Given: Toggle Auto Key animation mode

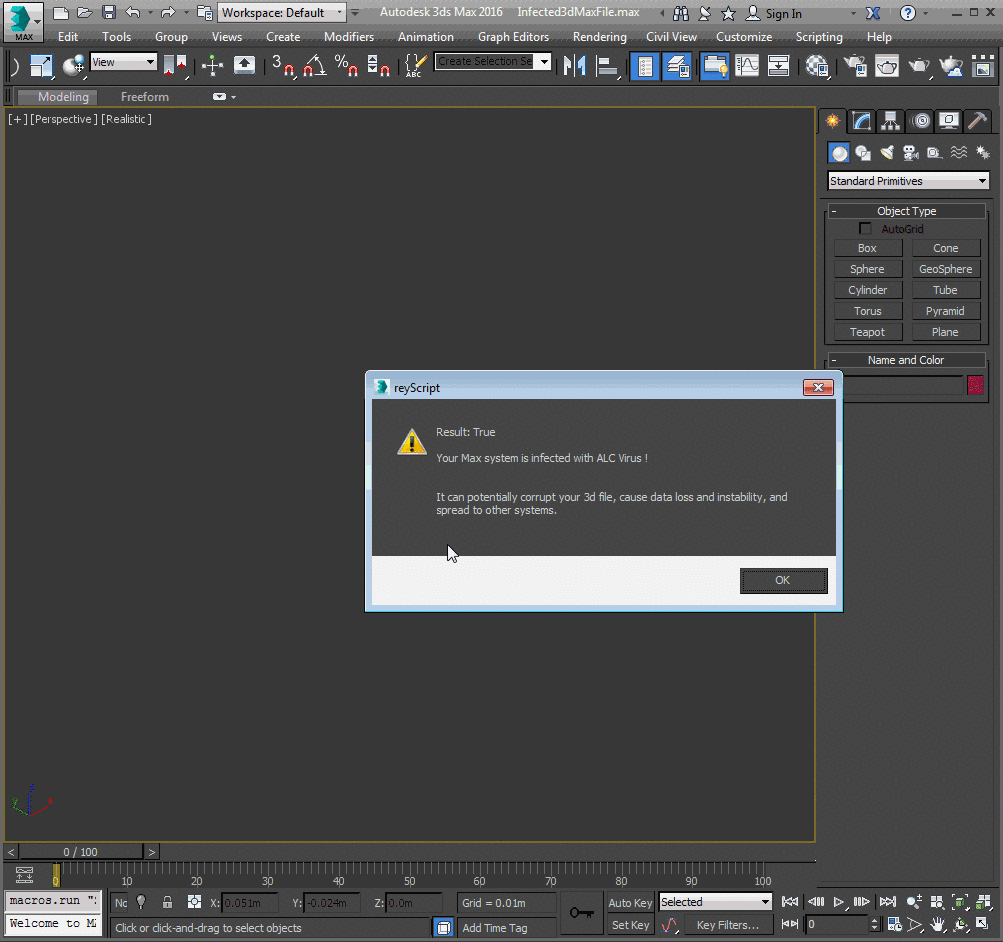Looking at the screenshot, I should coord(630,902).
